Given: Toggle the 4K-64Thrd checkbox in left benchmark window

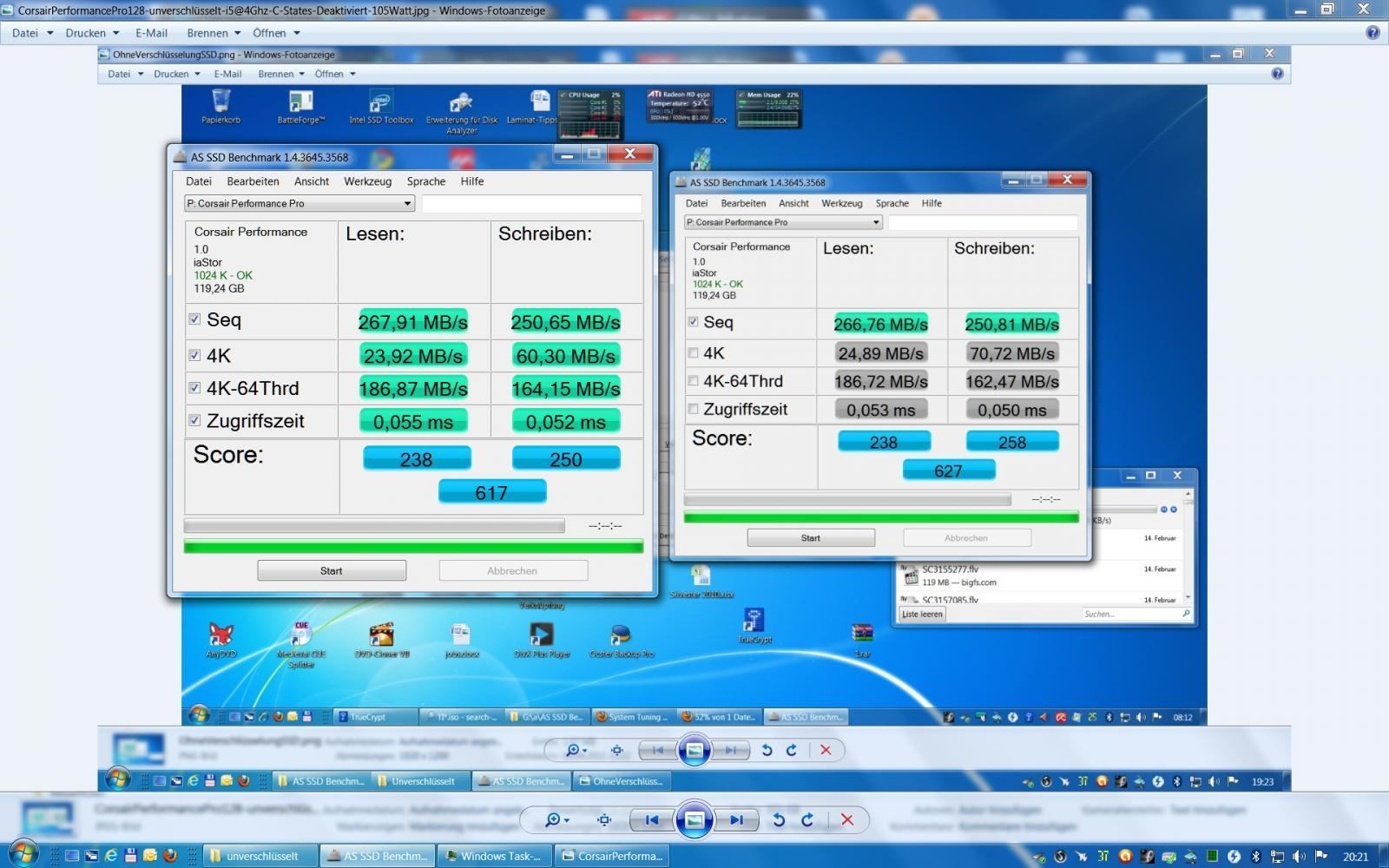Looking at the screenshot, I should [x=194, y=388].
